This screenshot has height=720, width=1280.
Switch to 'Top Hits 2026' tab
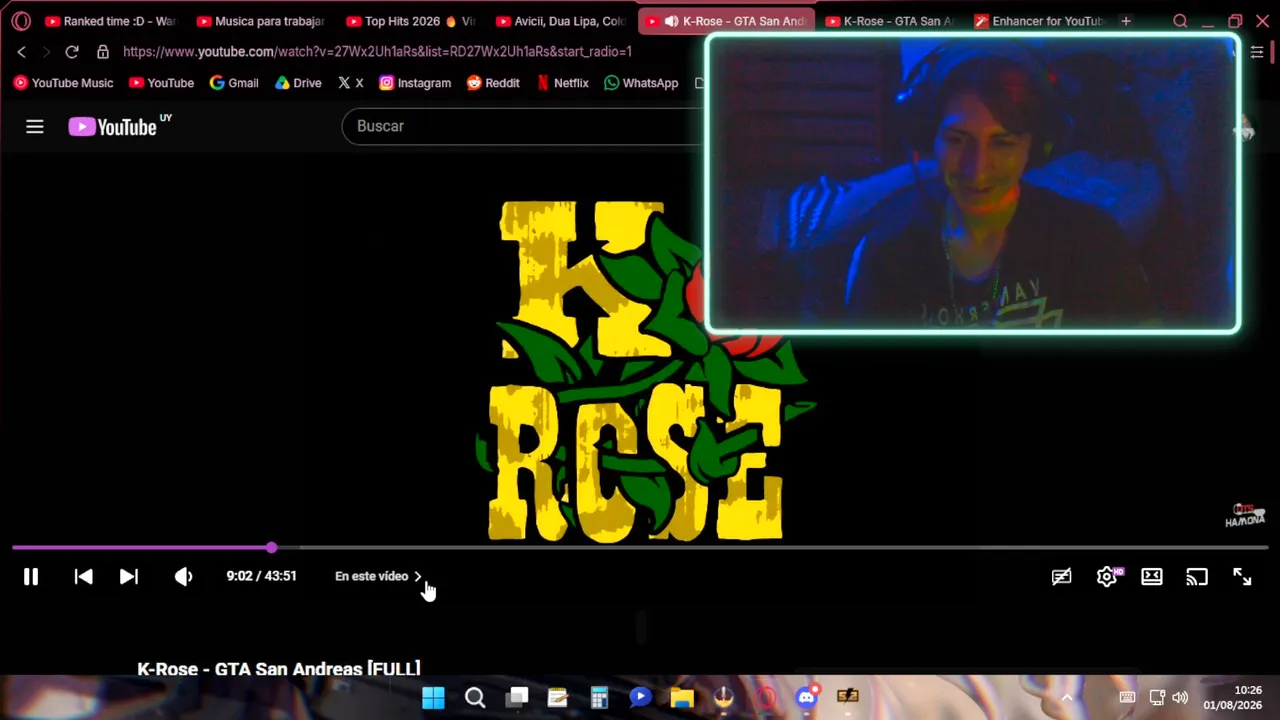(x=411, y=21)
